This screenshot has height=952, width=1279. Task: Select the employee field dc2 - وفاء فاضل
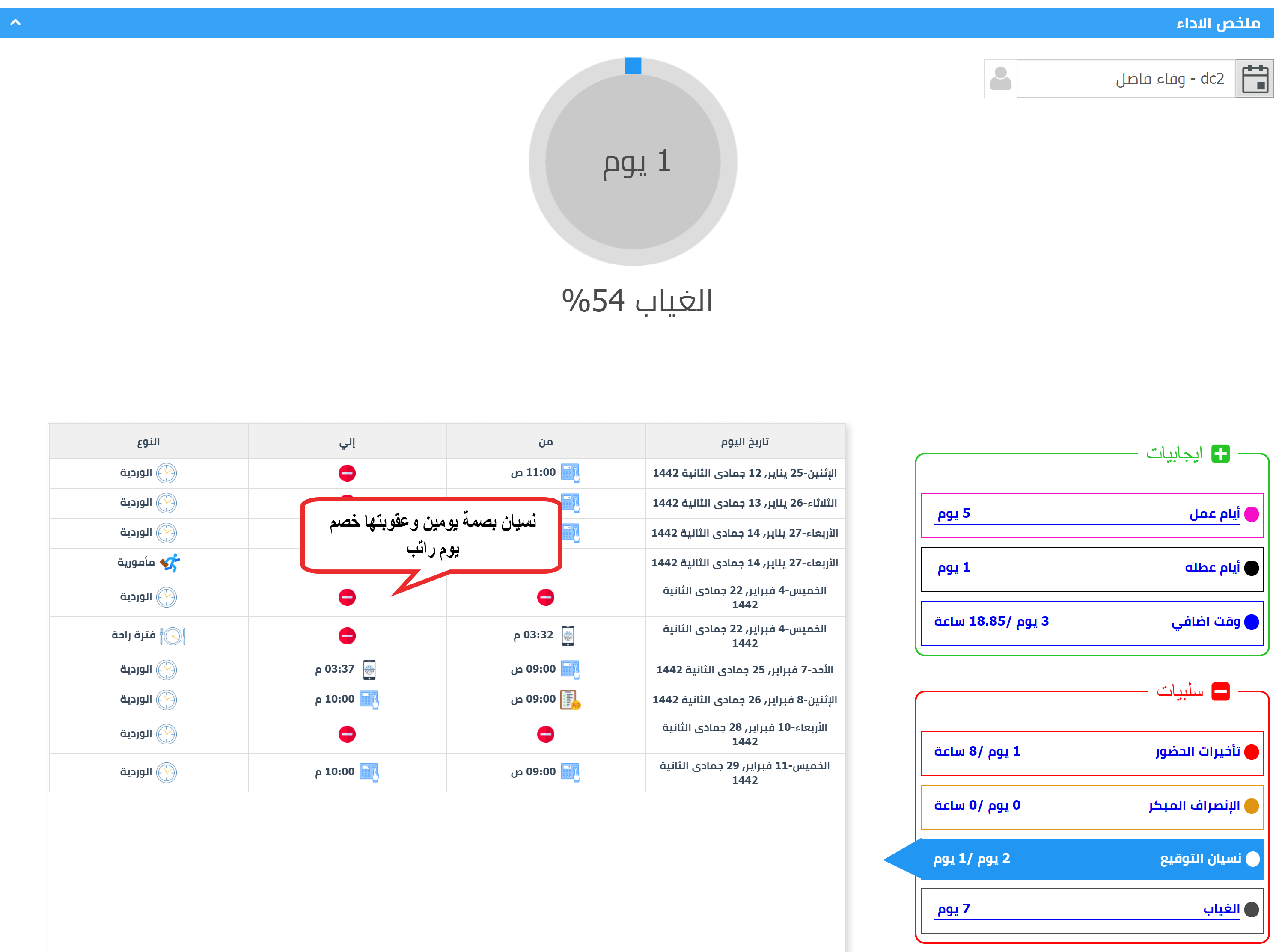click(x=1126, y=78)
